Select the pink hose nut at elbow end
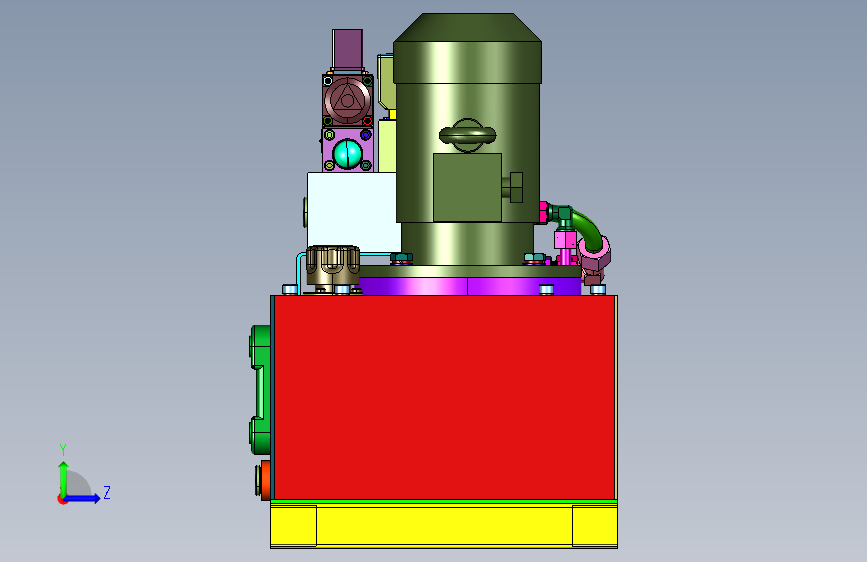The width and height of the screenshot is (867, 562). tap(595, 254)
